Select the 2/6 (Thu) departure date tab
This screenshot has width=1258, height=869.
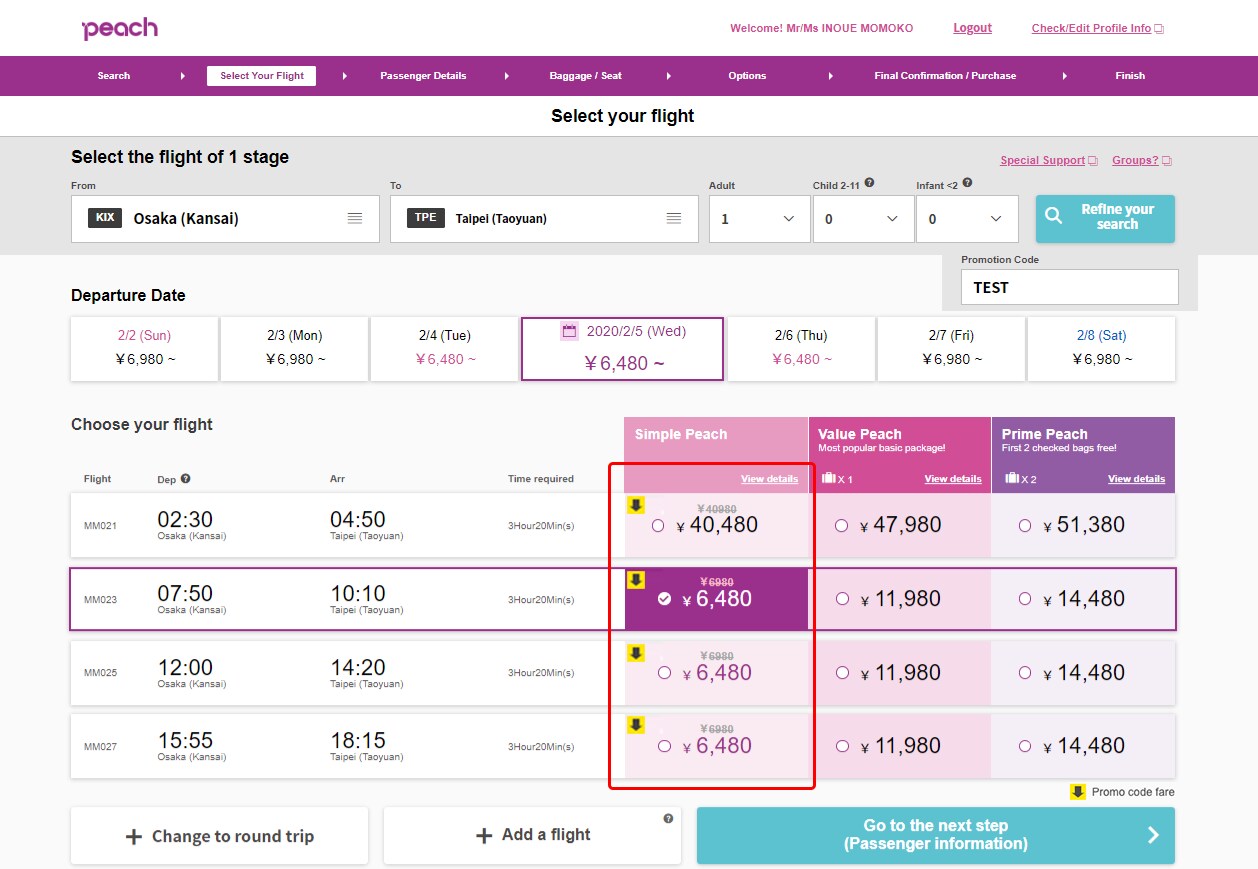801,348
